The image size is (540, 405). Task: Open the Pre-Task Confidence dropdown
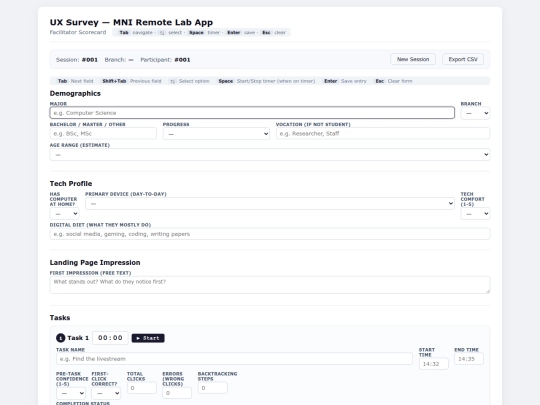[71, 393]
